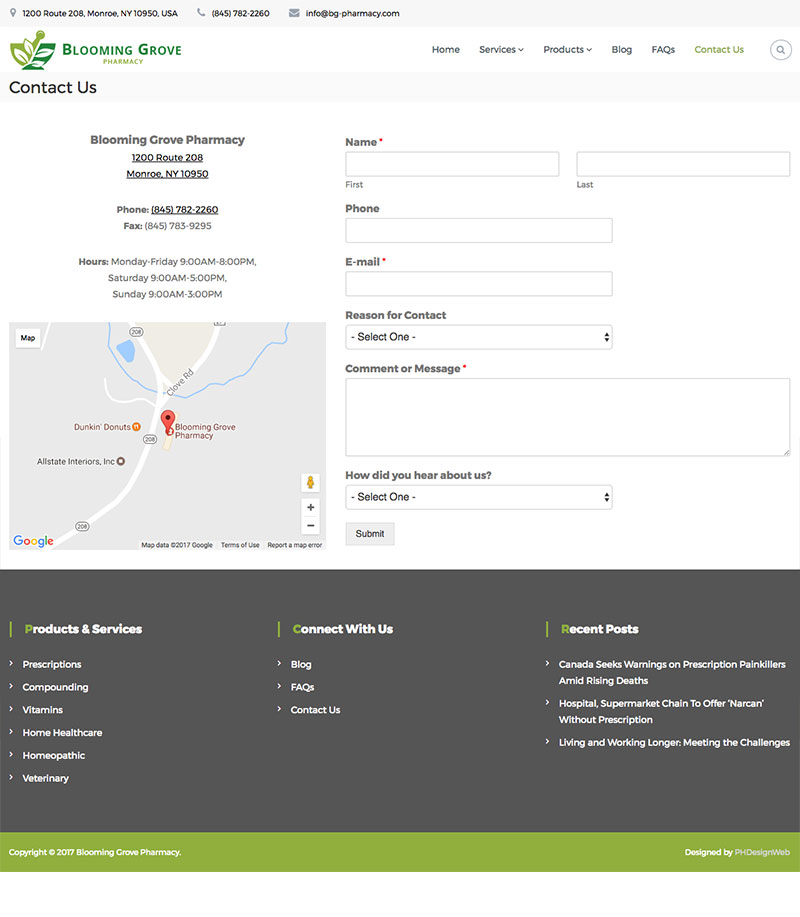The width and height of the screenshot is (800, 917).
Task: Zoom out the map with minus button
Action: pos(311,526)
